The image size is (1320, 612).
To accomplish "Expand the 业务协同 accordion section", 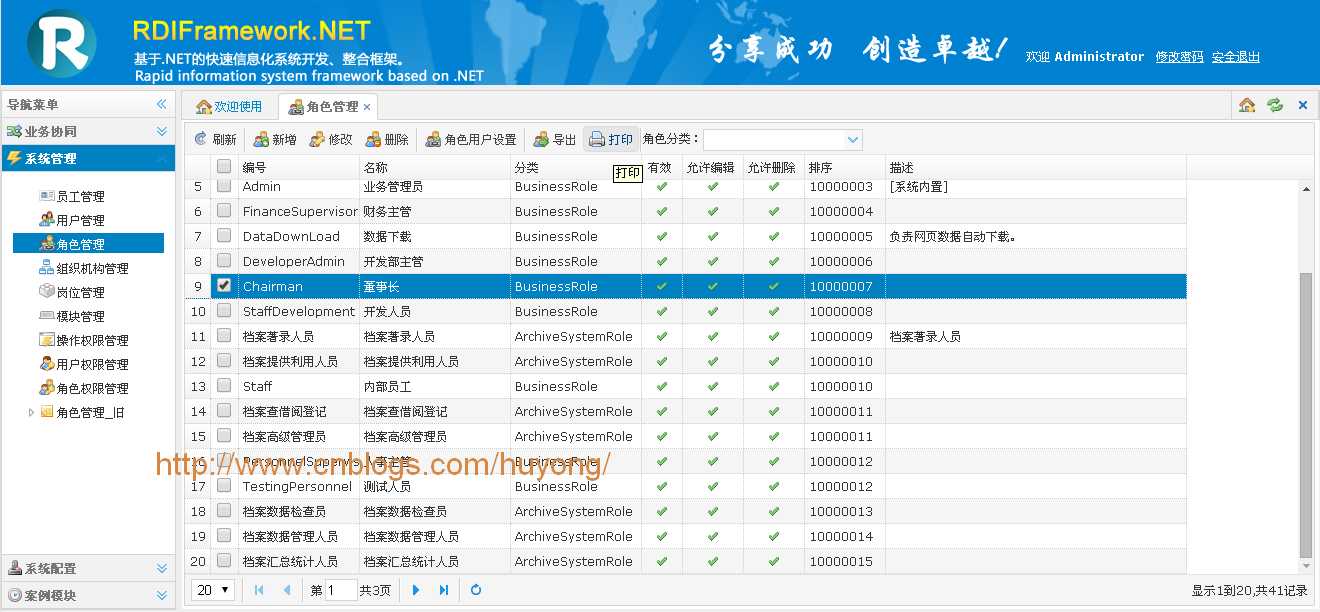I will click(x=88, y=131).
